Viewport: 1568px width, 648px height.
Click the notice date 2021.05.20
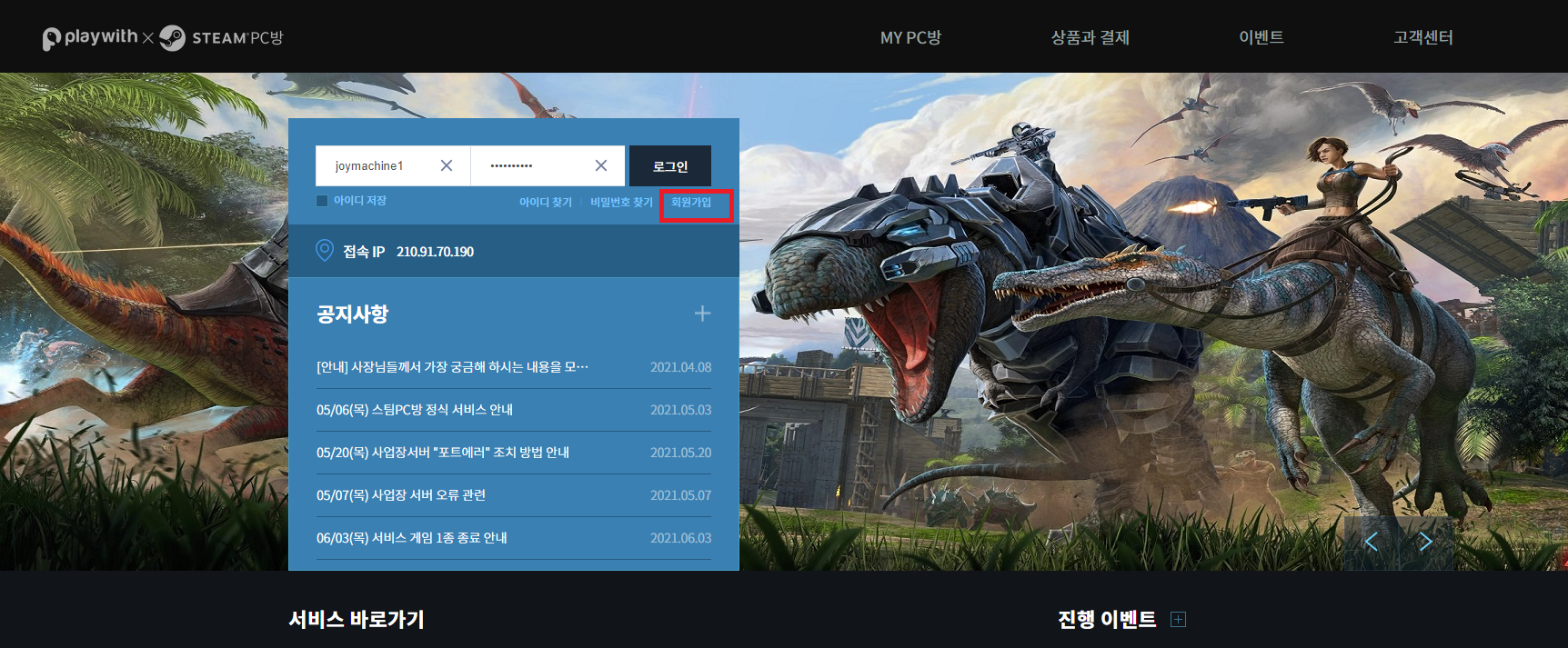681,453
